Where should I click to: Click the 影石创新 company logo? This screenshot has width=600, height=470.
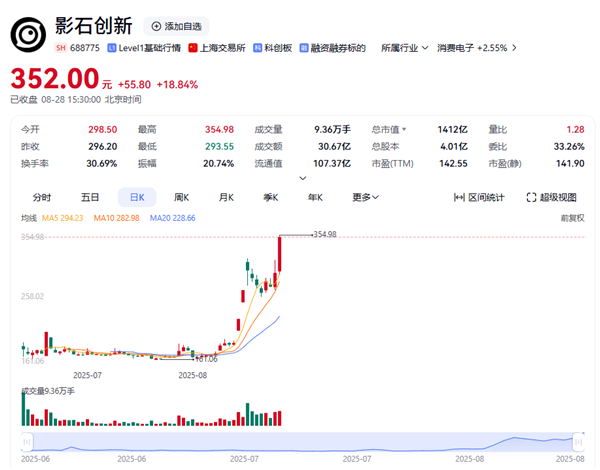click(28, 35)
